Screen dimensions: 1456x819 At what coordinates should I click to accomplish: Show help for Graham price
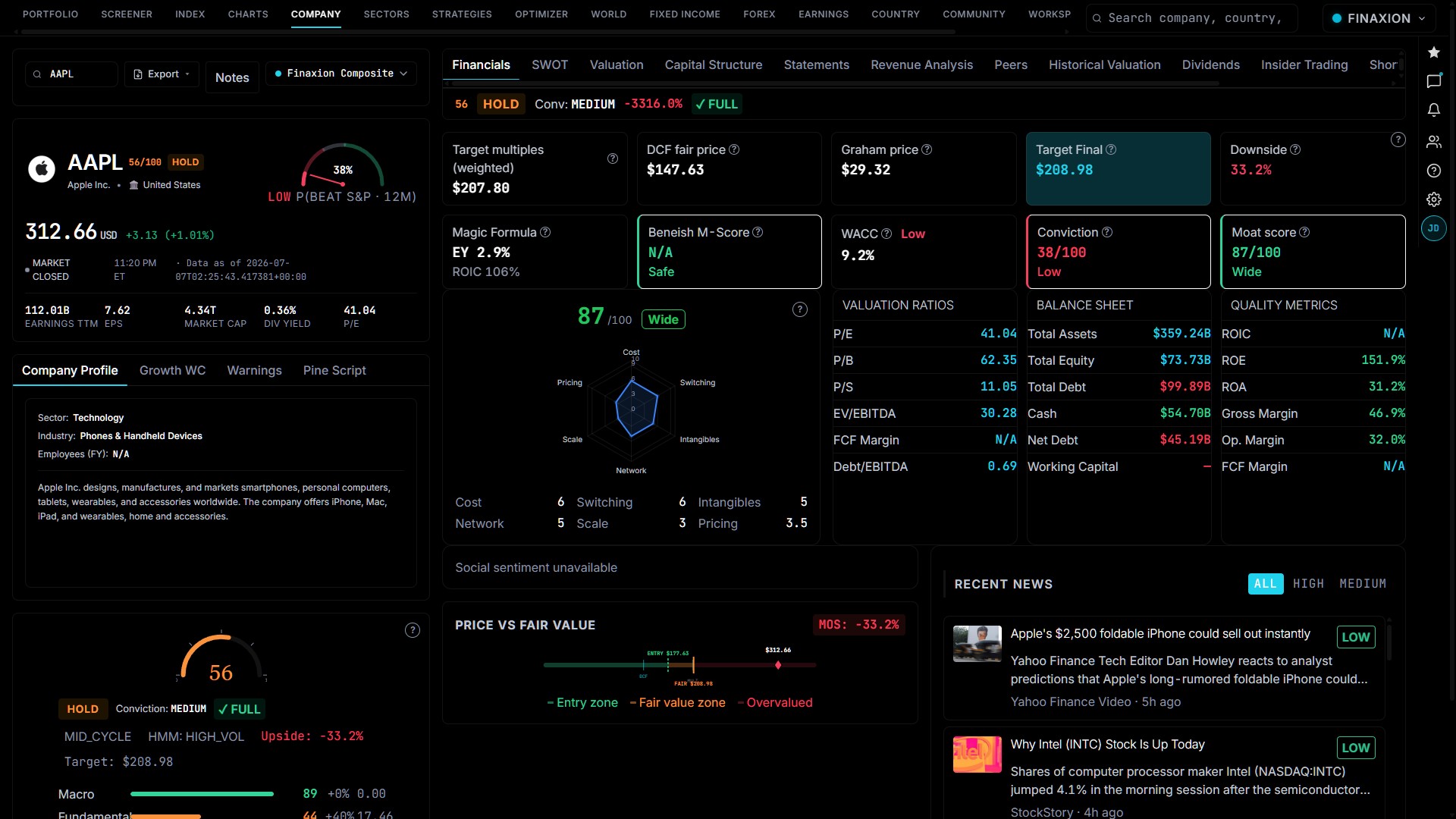coord(927,149)
